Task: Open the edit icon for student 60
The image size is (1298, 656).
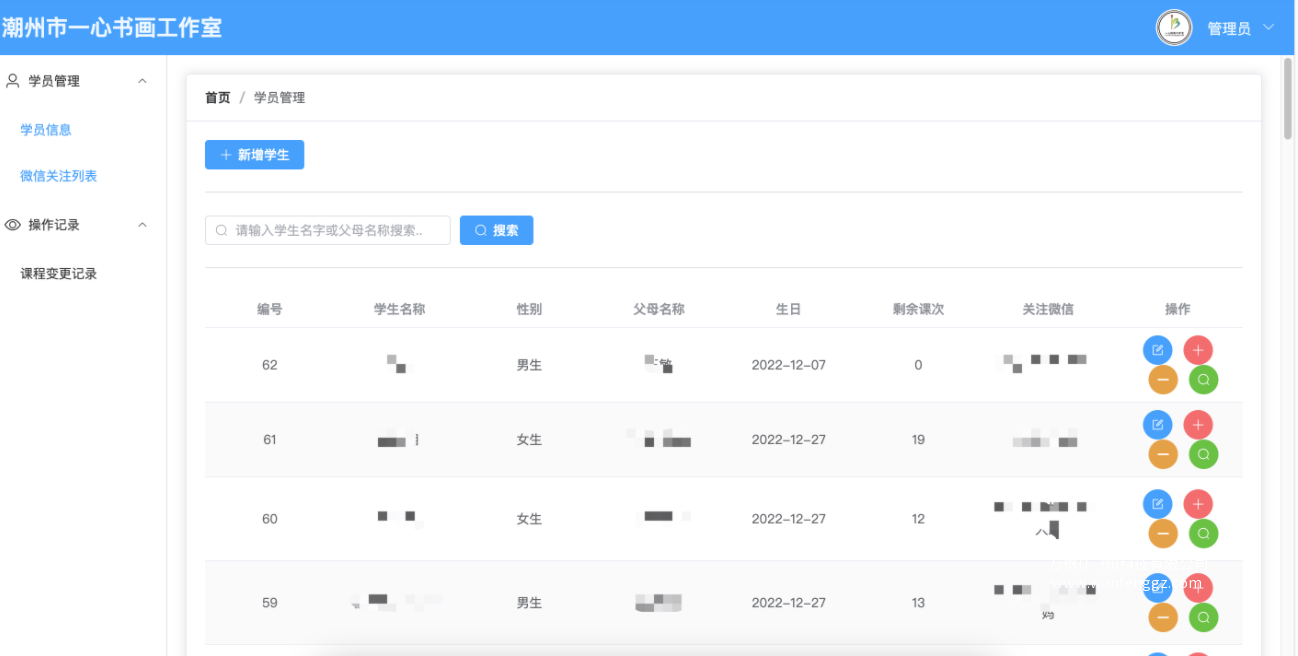Action: [1158, 504]
